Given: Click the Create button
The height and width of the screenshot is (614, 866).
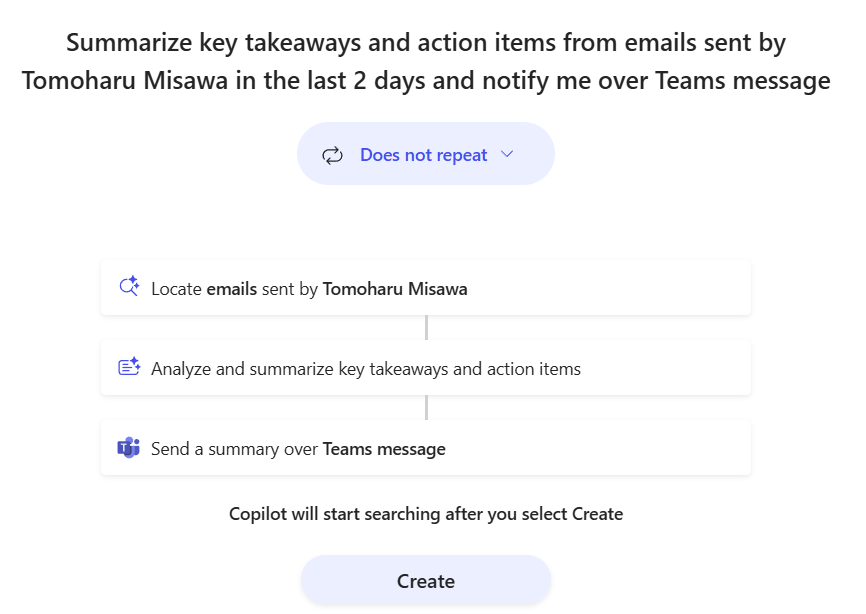Looking at the screenshot, I should coord(426,580).
